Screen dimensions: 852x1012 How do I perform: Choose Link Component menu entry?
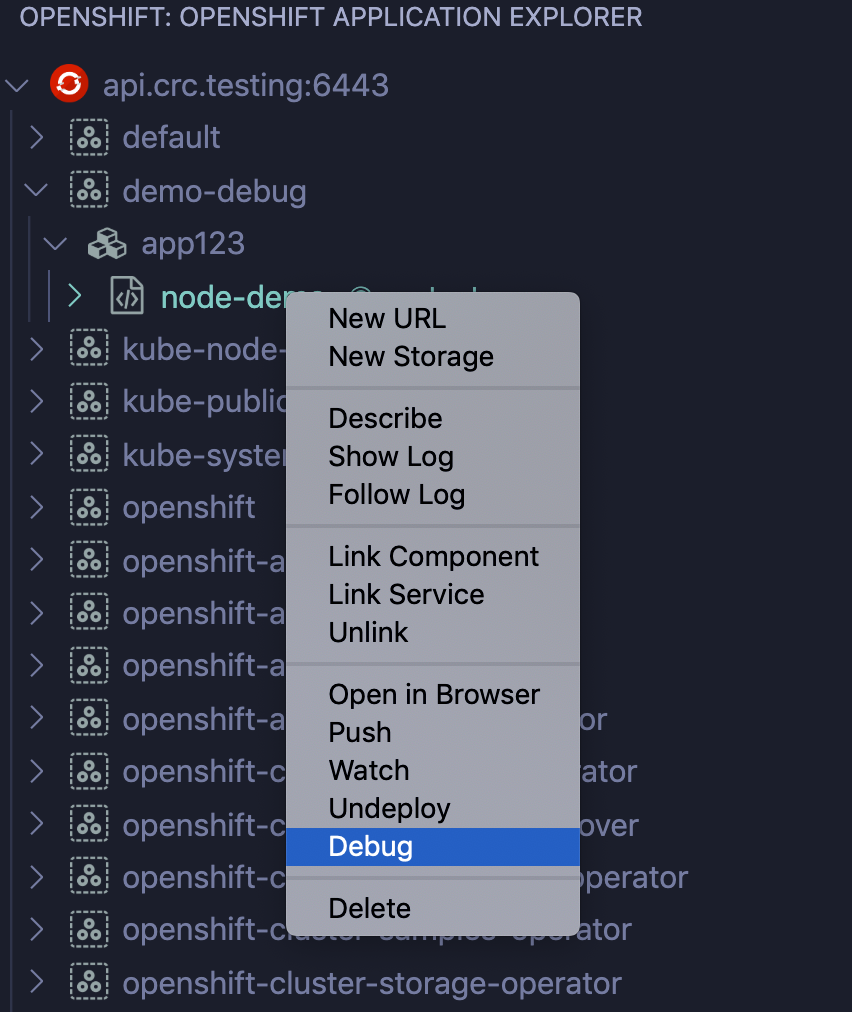click(x=434, y=557)
